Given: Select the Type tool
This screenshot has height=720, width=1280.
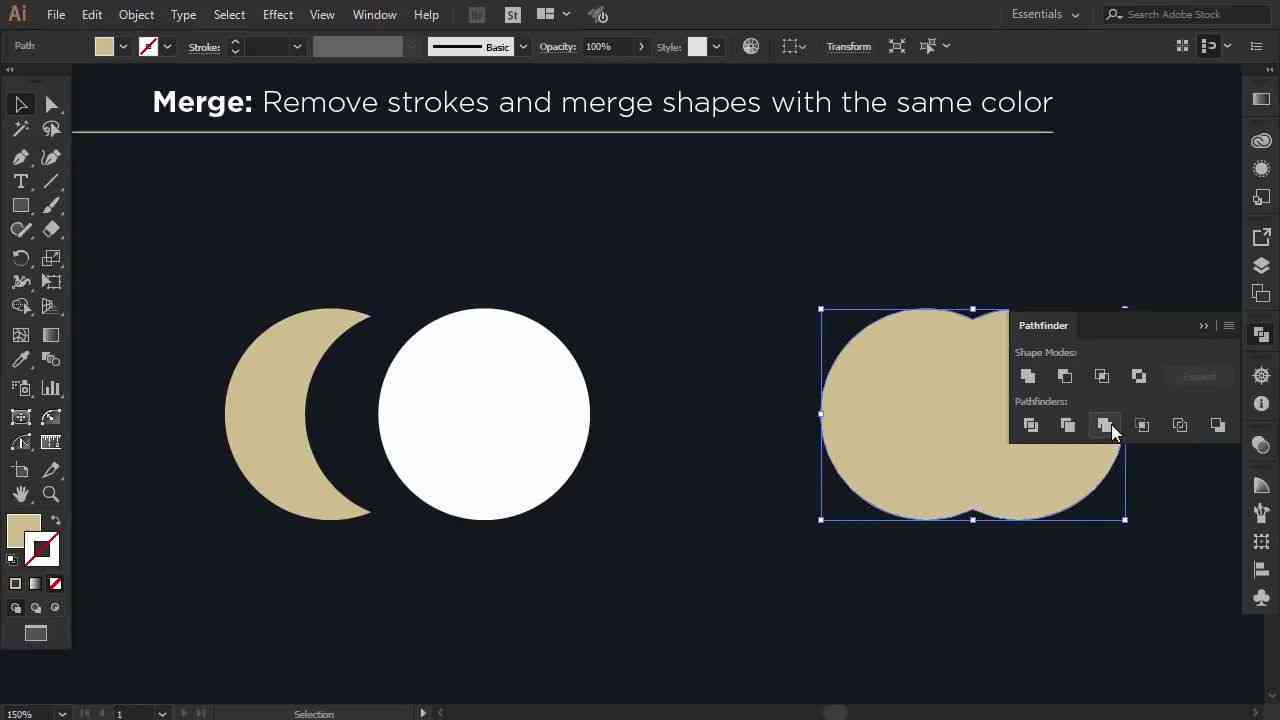Looking at the screenshot, I should 21,181.
